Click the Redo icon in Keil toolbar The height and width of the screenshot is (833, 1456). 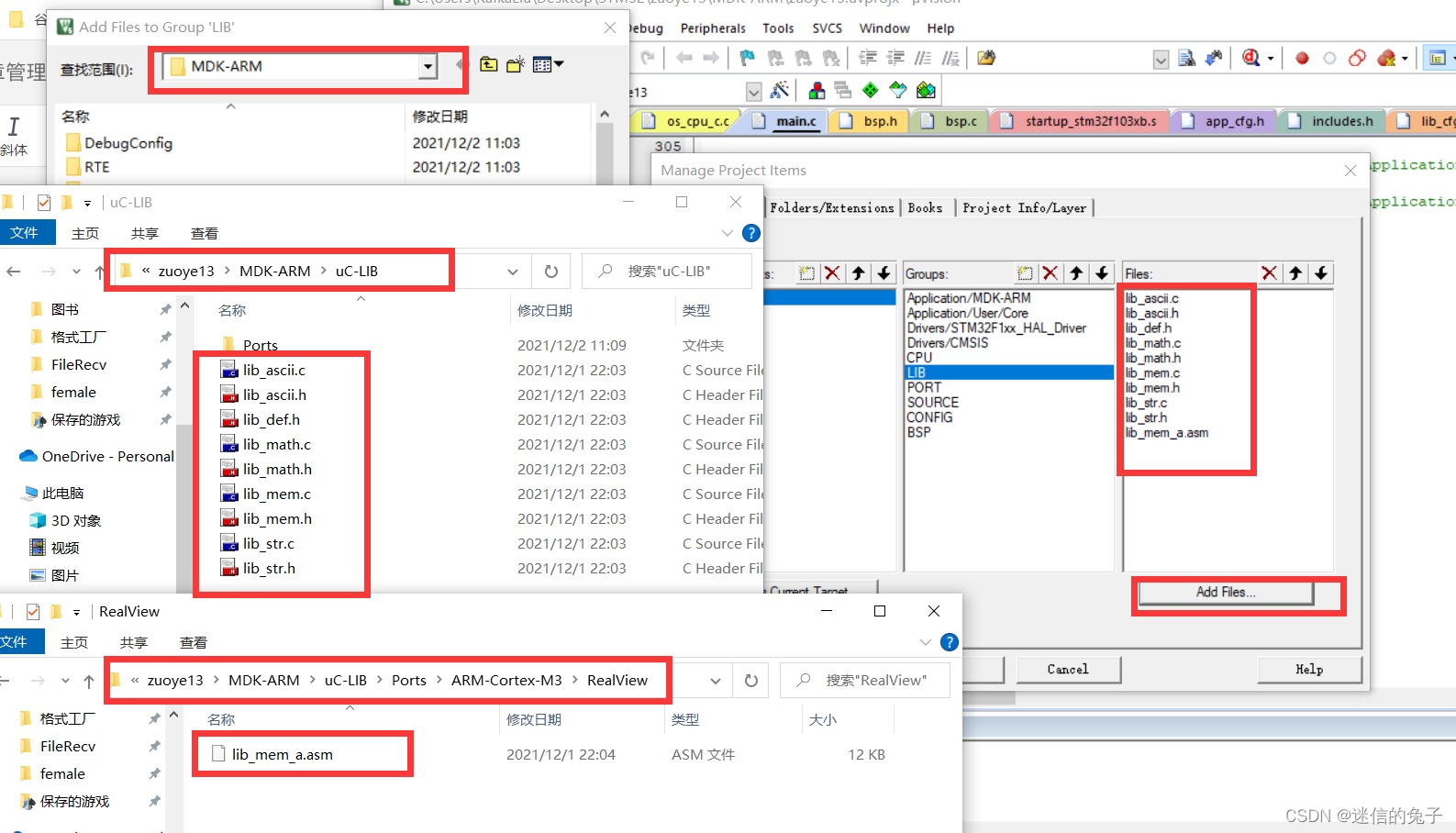click(649, 58)
